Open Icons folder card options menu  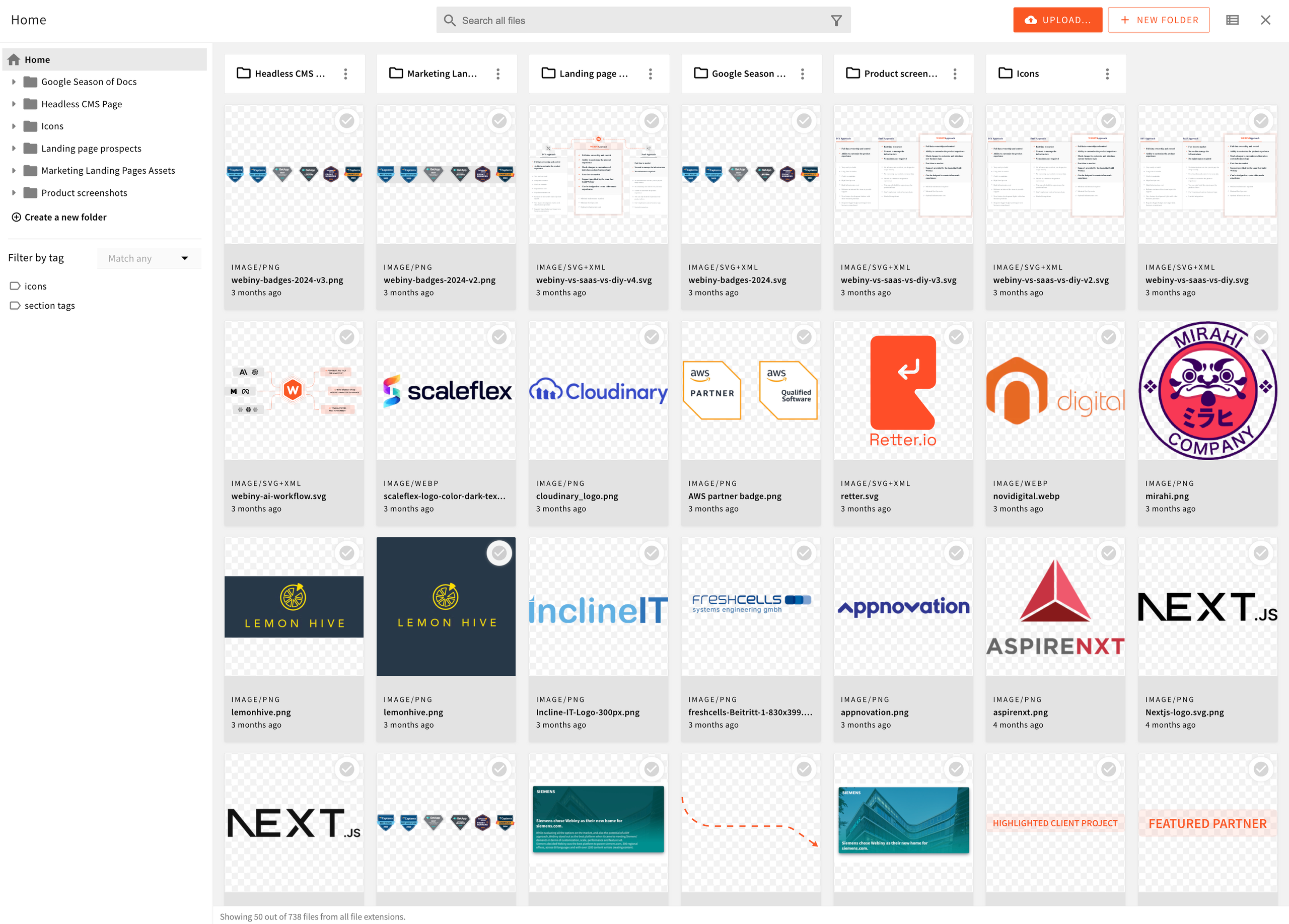coord(1107,74)
